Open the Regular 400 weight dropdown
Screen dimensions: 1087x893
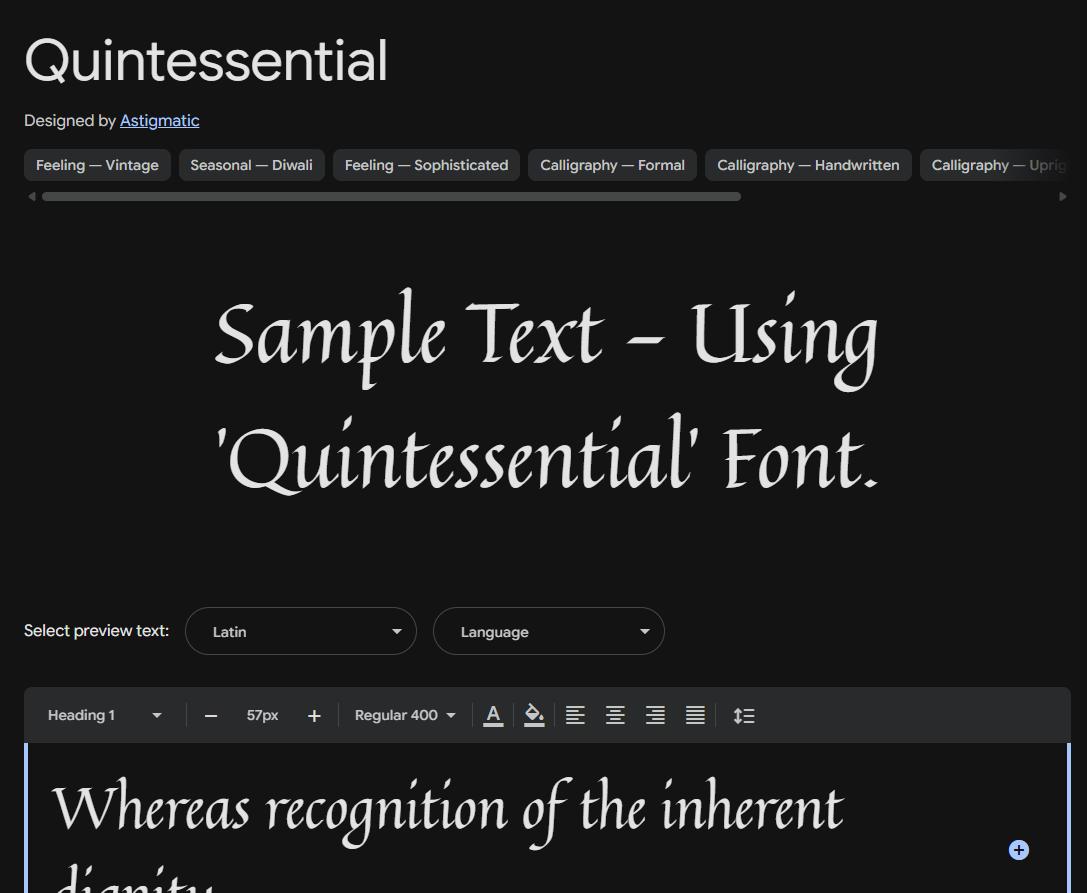coord(405,716)
